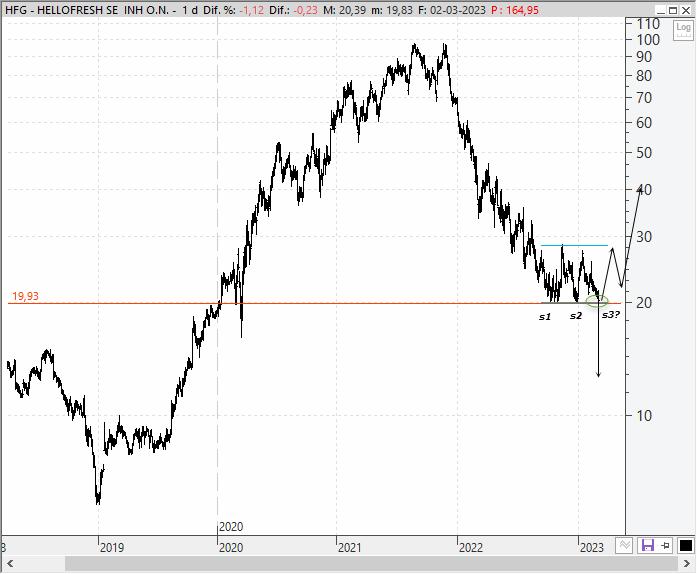Click the 'F: 02-03-2023' date text
The height and width of the screenshot is (574, 697).
click(x=452, y=10)
